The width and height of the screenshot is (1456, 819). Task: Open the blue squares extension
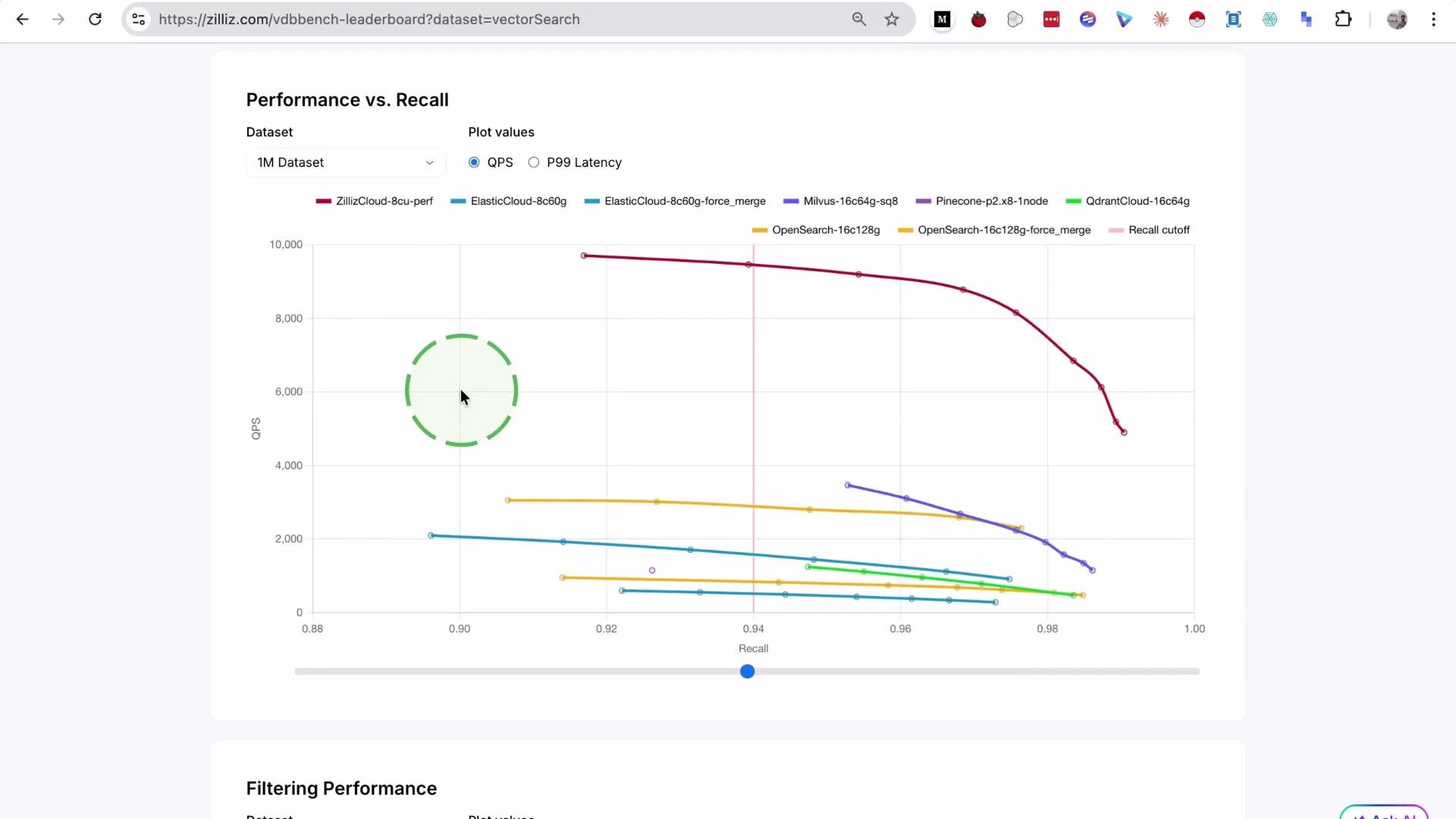pos(1307,20)
